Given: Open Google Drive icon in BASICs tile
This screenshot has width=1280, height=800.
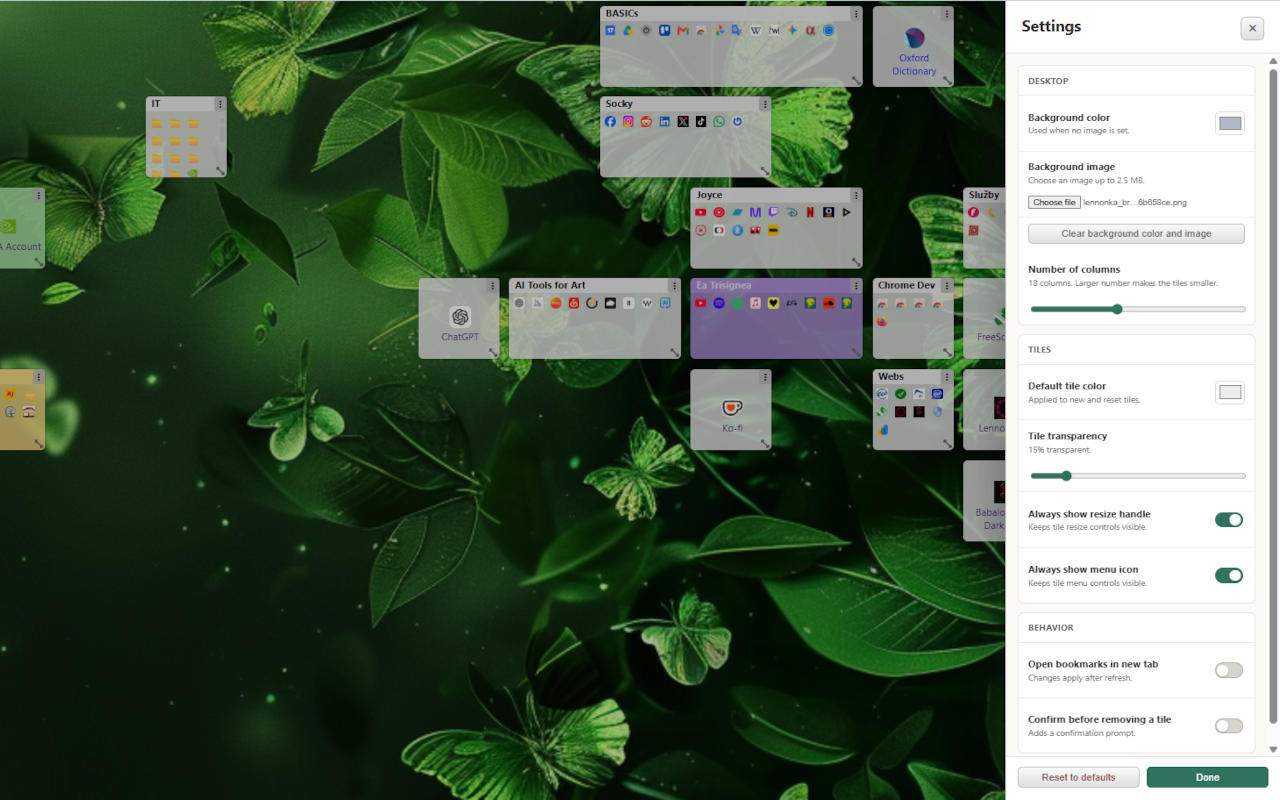Looking at the screenshot, I should click(628, 31).
